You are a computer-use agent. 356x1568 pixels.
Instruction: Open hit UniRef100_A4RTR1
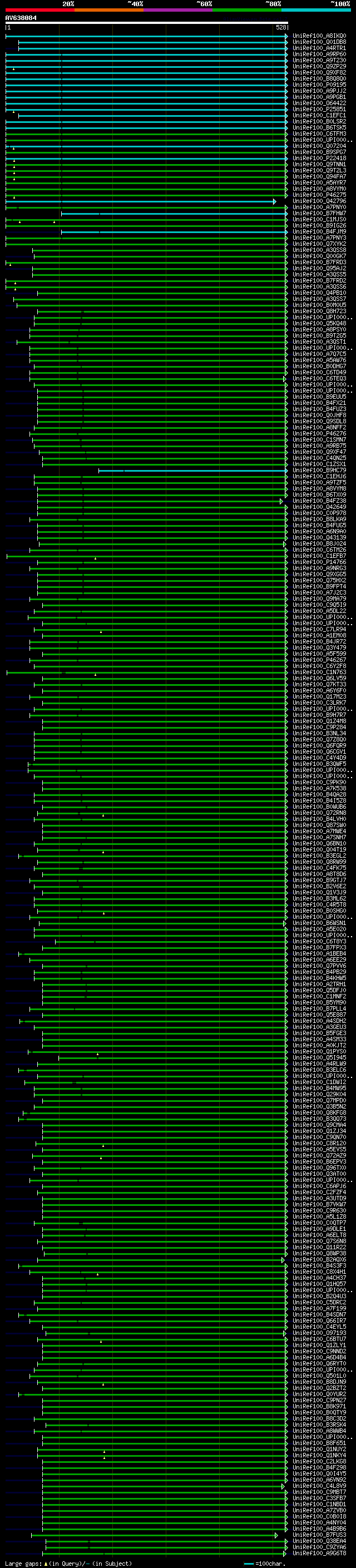[x=319, y=48]
